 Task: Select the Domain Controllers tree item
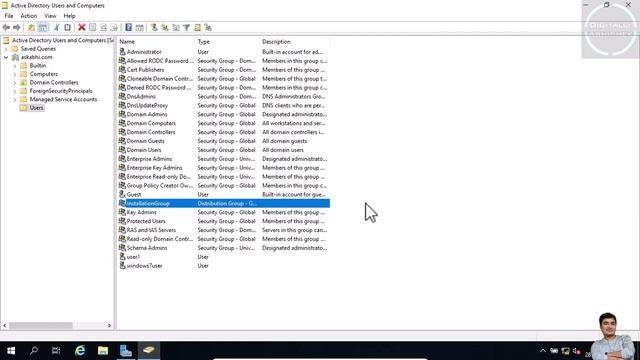(x=53, y=82)
